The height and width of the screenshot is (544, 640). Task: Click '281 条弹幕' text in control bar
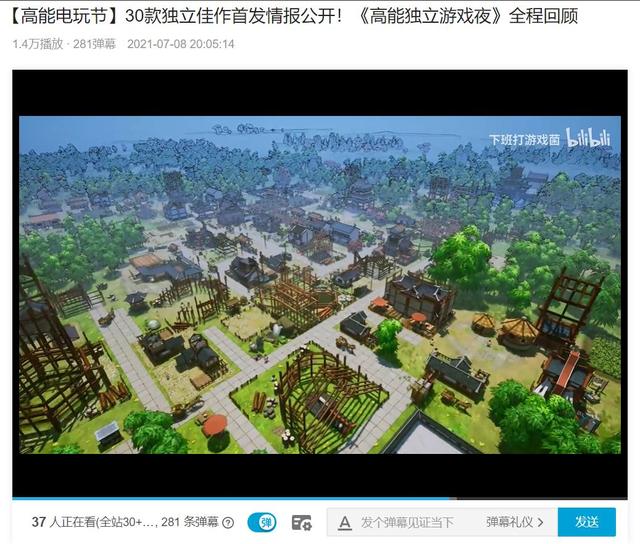tap(190, 522)
